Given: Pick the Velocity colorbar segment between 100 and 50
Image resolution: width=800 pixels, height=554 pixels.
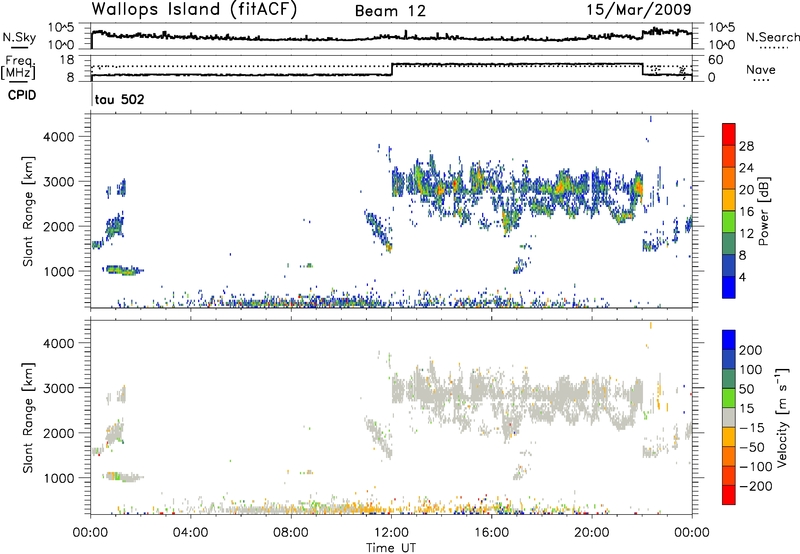Looking at the screenshot, I should point(729,379).
